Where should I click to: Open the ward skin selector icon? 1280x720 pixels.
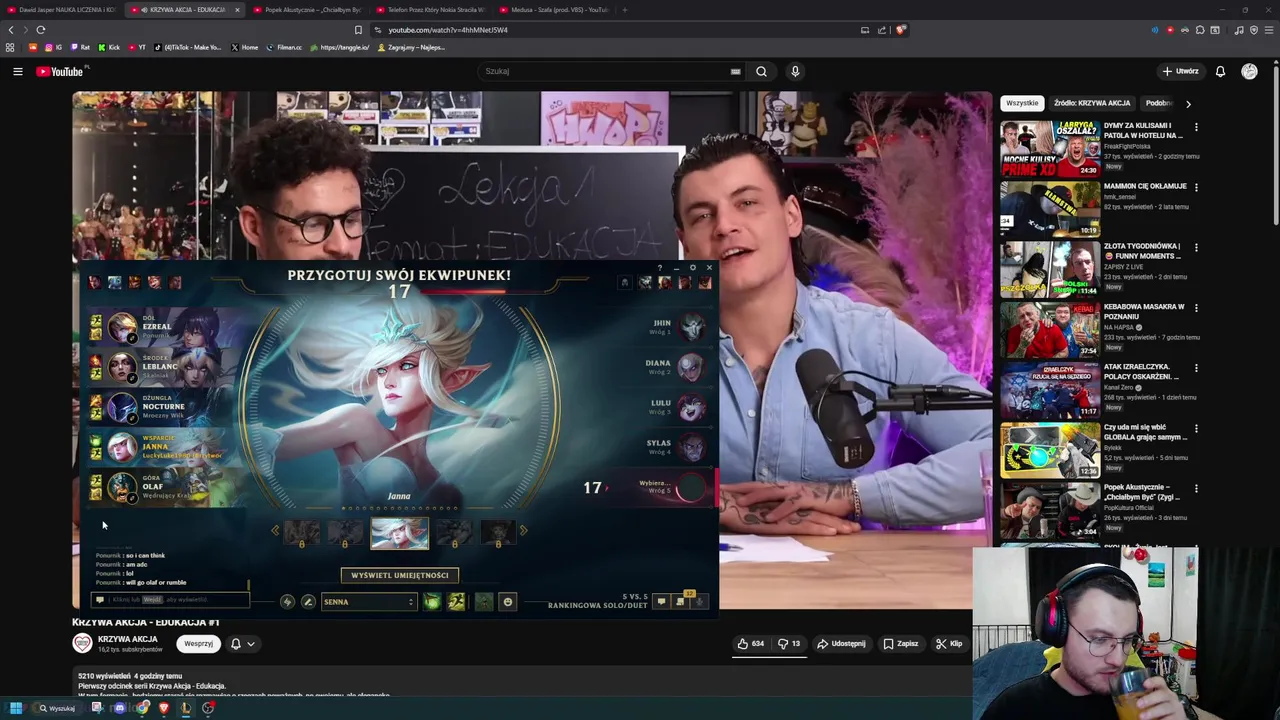pos(484,601)
